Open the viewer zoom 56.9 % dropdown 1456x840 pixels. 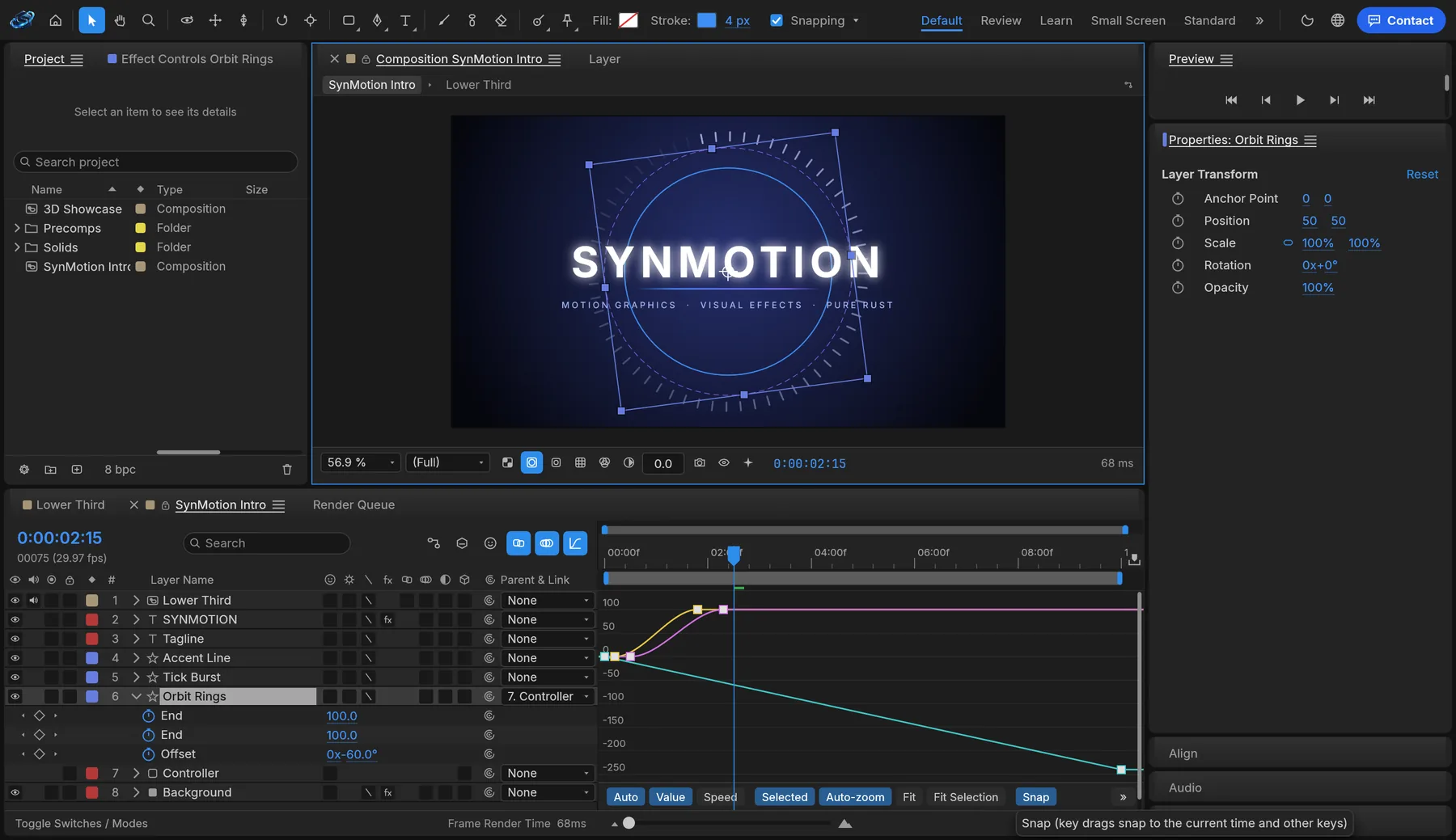point(361,462)
